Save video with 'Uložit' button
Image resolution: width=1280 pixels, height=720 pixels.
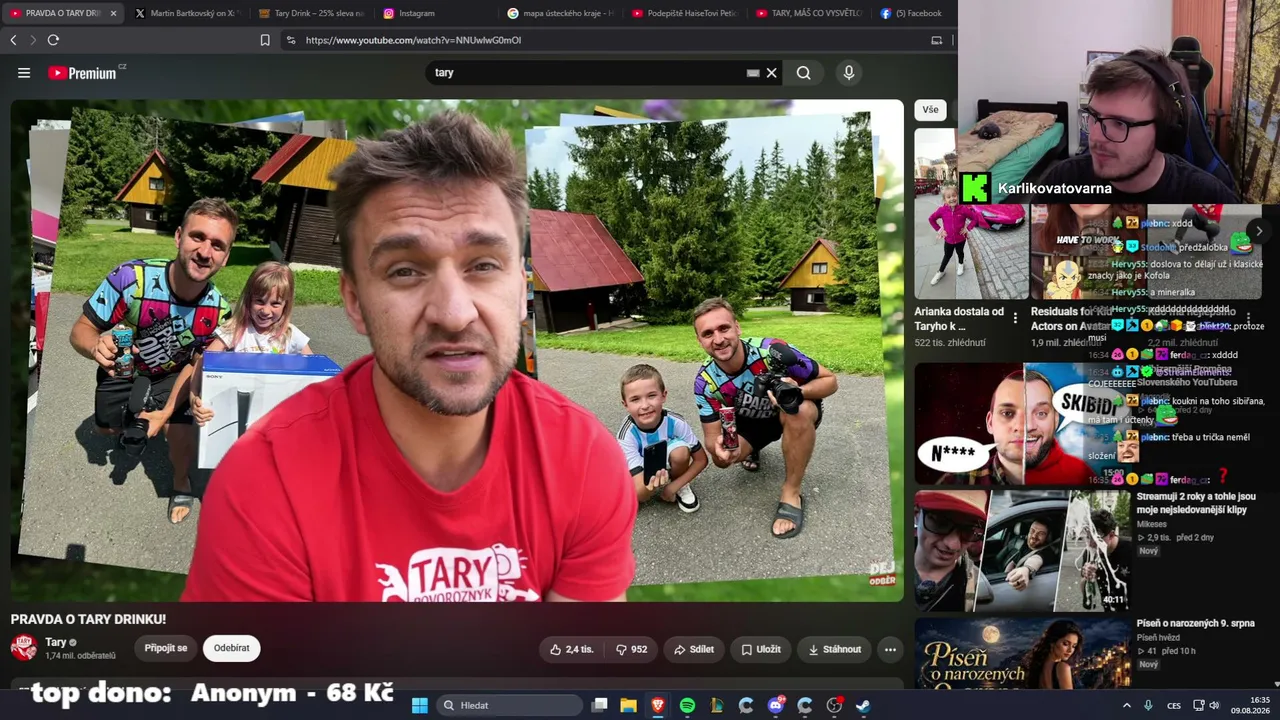(761, 649)
